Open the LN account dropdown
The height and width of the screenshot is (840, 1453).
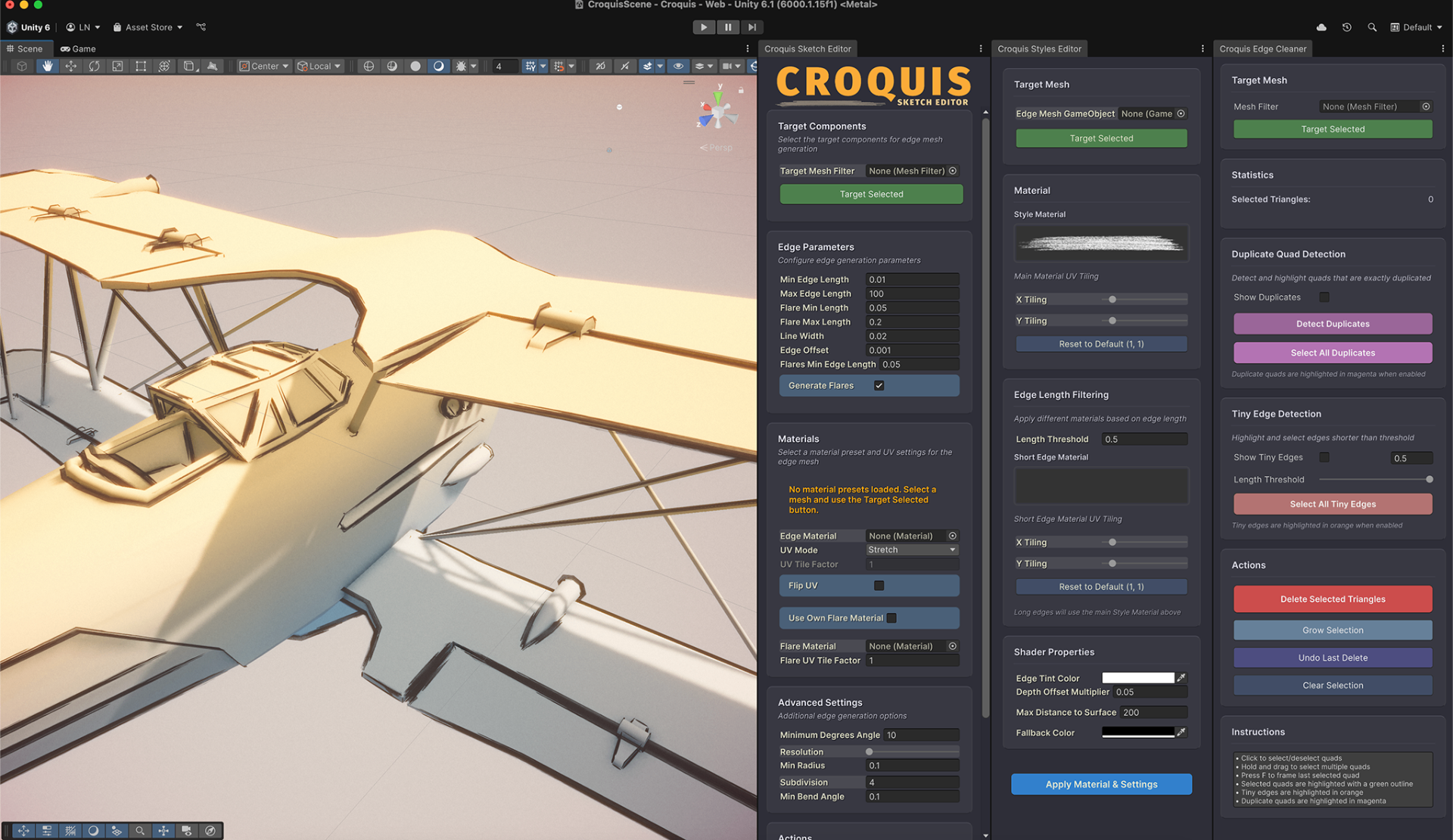[x=83, y=27]
